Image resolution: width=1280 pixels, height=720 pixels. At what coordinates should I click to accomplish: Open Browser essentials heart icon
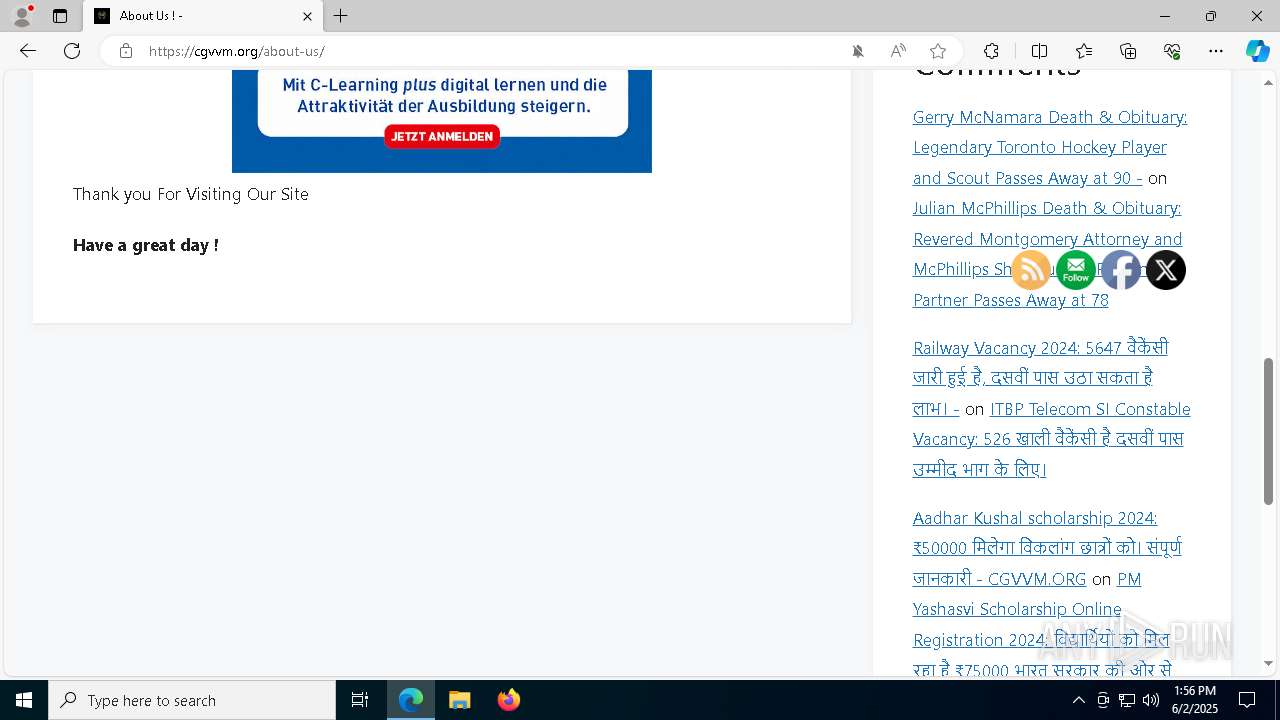[x=1172, y=51]
